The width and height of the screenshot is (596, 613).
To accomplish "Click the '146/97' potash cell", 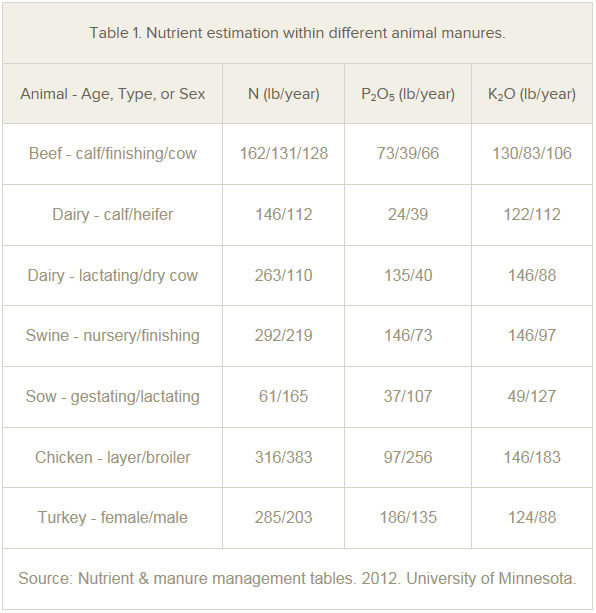I will [x=532, y=335].
